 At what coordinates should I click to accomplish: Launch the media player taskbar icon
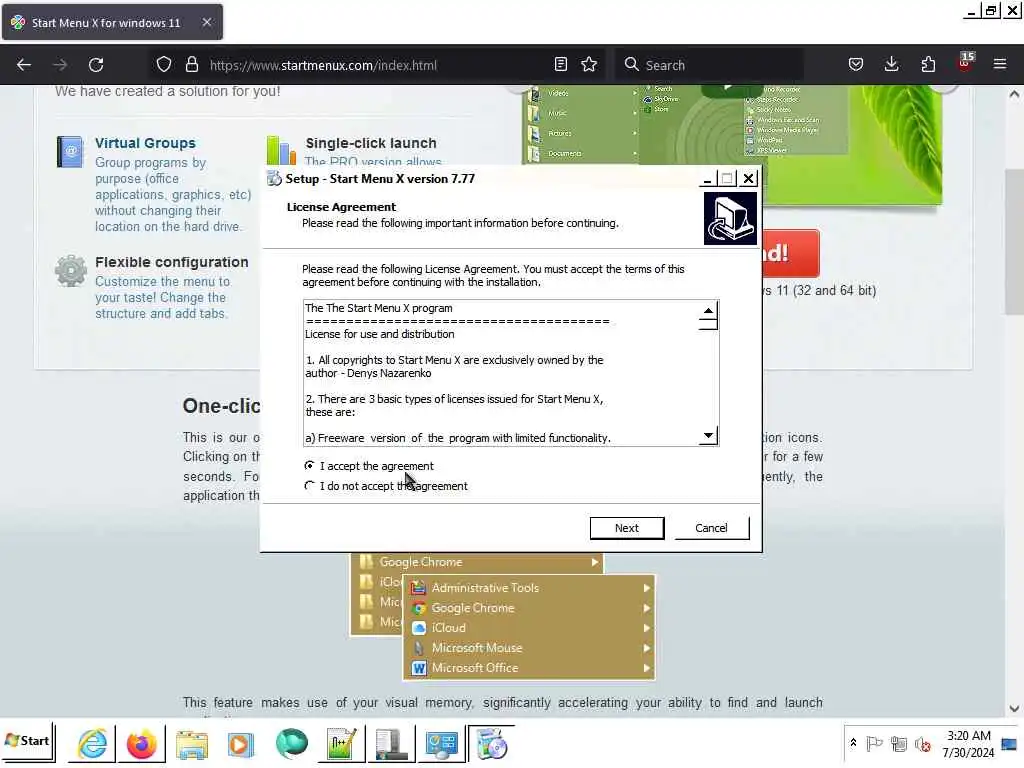pos(240,744)
